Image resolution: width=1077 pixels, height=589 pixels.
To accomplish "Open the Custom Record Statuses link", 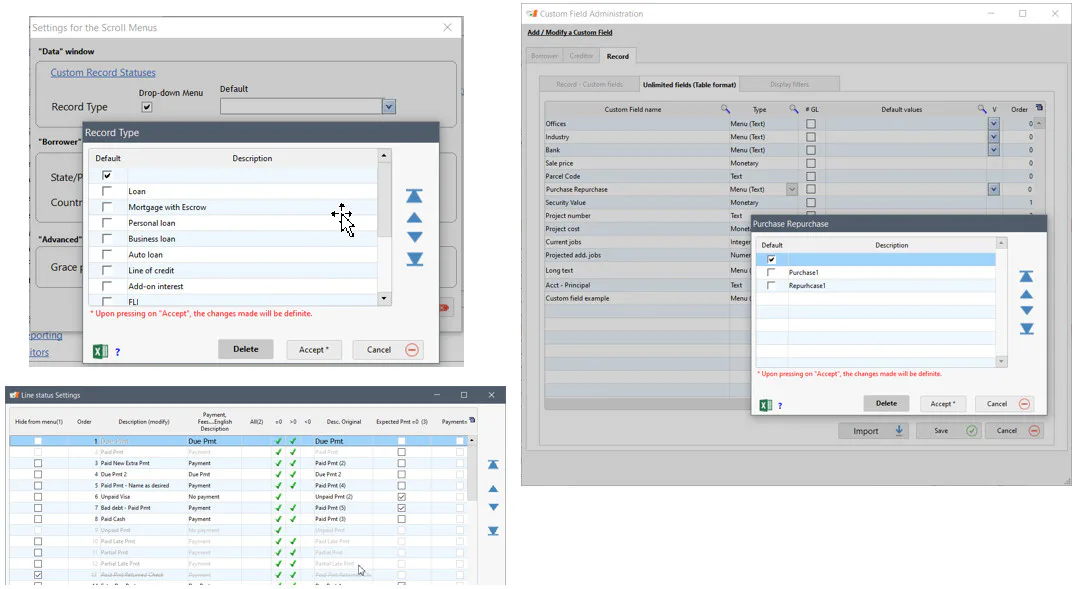I will click(x=103, y=73).
